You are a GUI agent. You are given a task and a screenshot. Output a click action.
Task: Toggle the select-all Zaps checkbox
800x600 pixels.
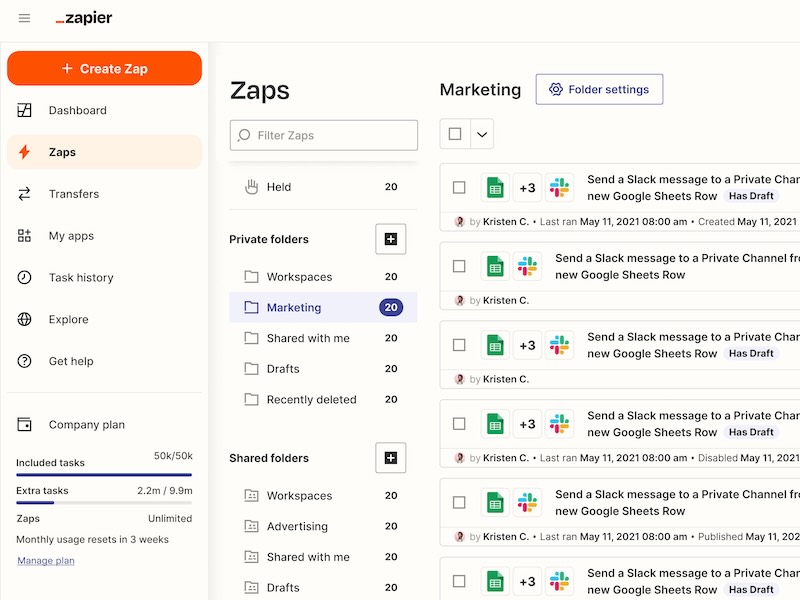pyautogui.click(x=455, y=134)
